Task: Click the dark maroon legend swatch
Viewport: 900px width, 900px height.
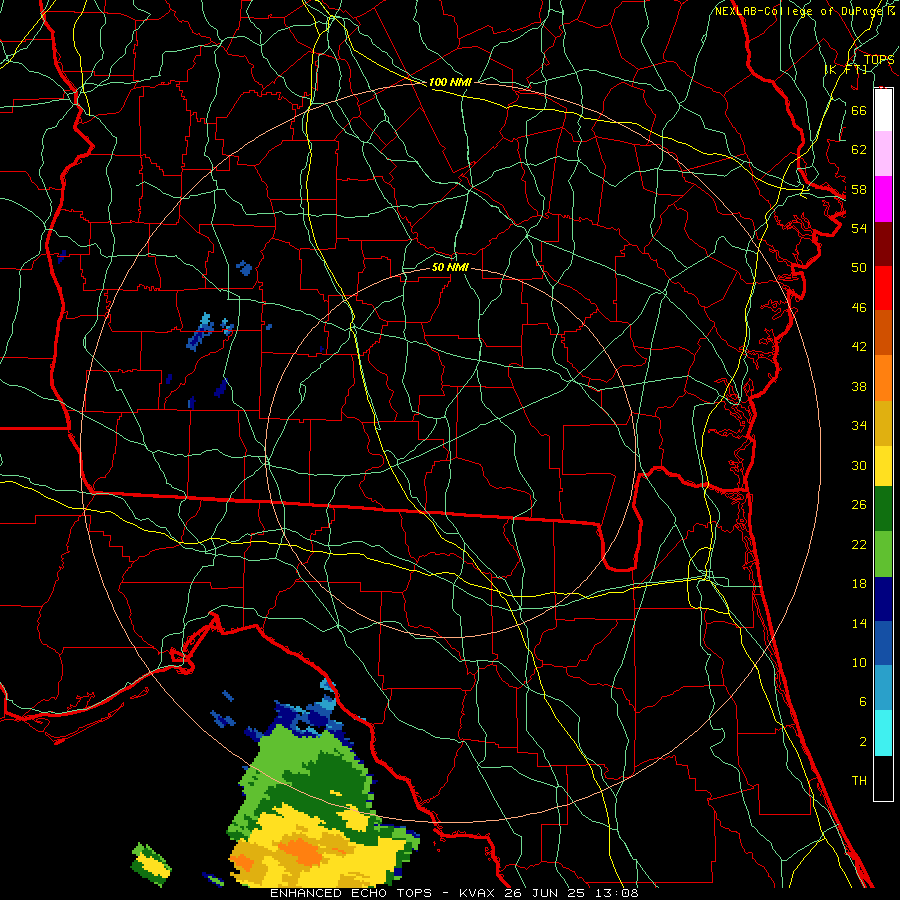Action: pos(883,244)
